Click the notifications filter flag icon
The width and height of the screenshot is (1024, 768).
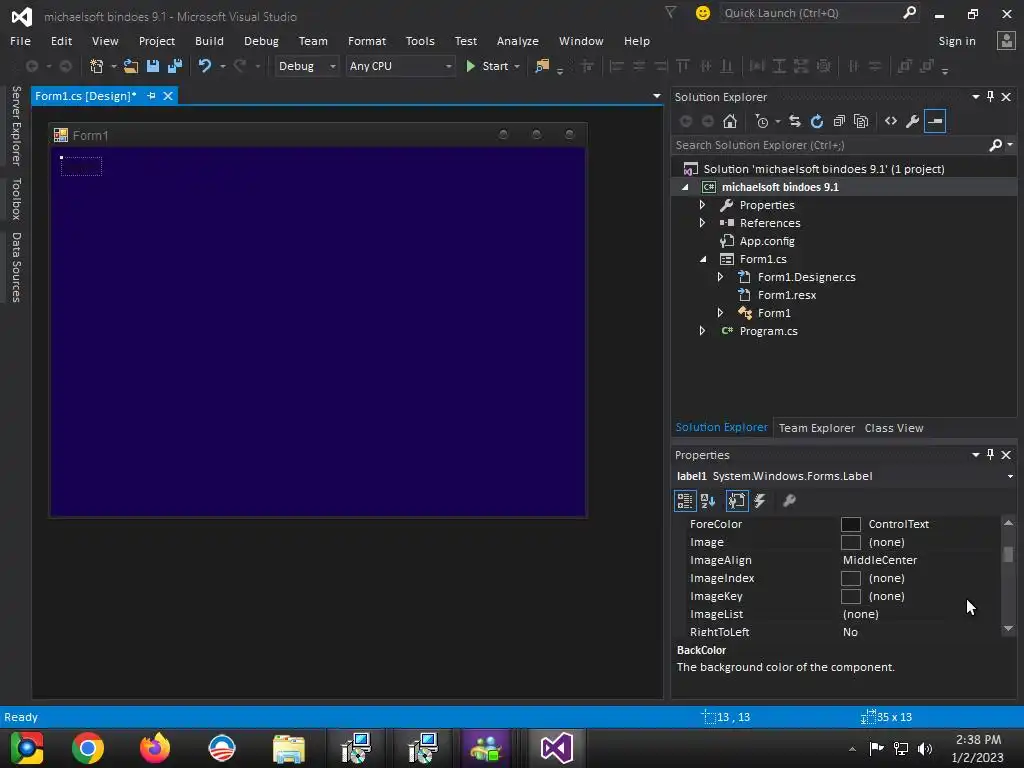pyautogui.click(x=671, y=12)
